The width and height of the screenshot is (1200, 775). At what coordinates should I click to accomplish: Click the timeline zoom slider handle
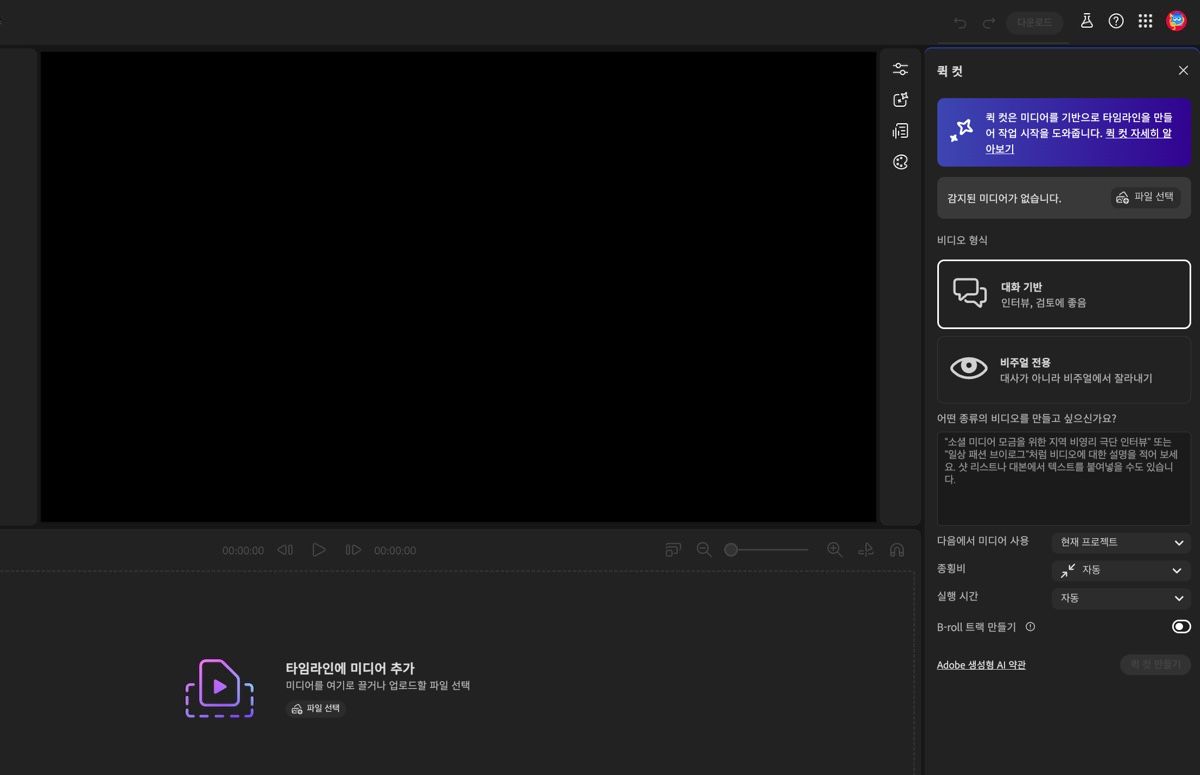[x=731, y=550]
